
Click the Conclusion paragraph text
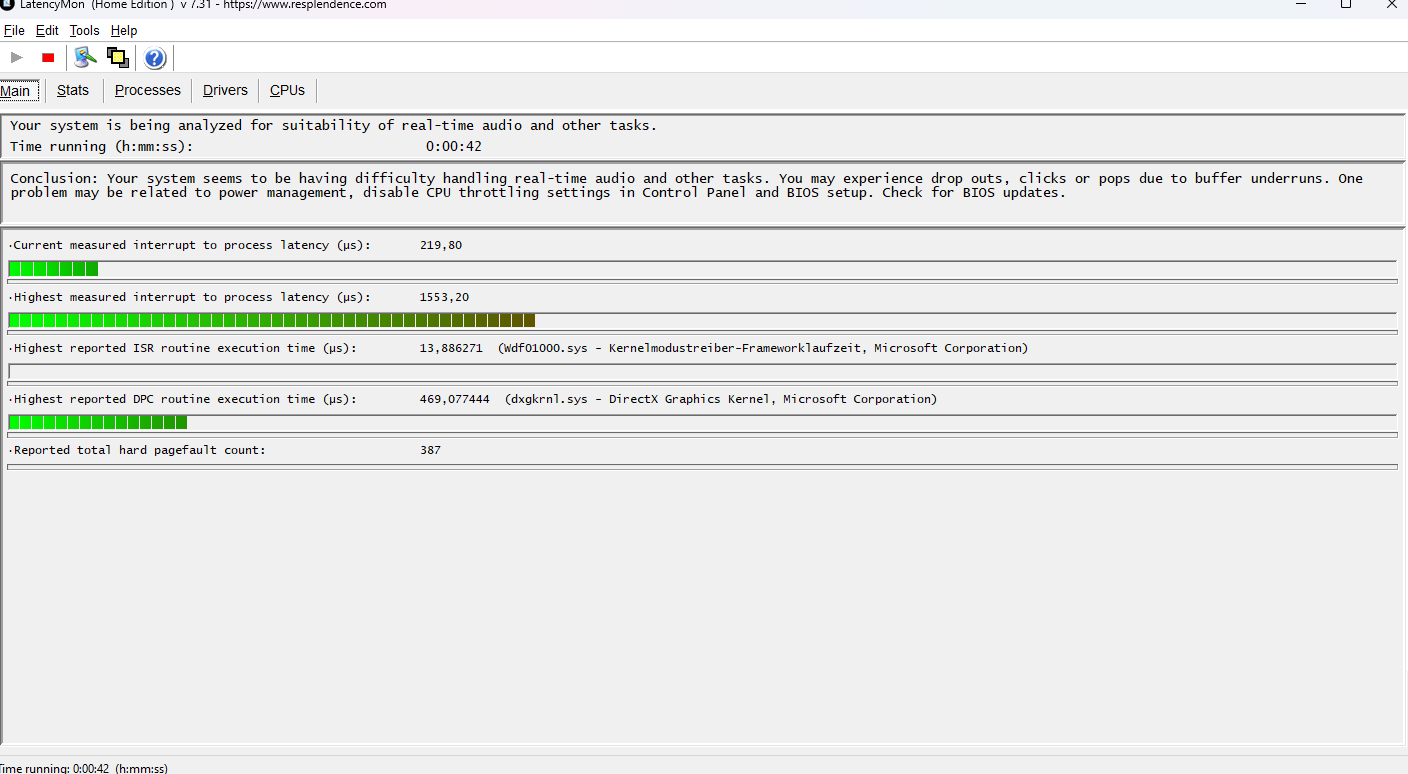pos(686,185)
